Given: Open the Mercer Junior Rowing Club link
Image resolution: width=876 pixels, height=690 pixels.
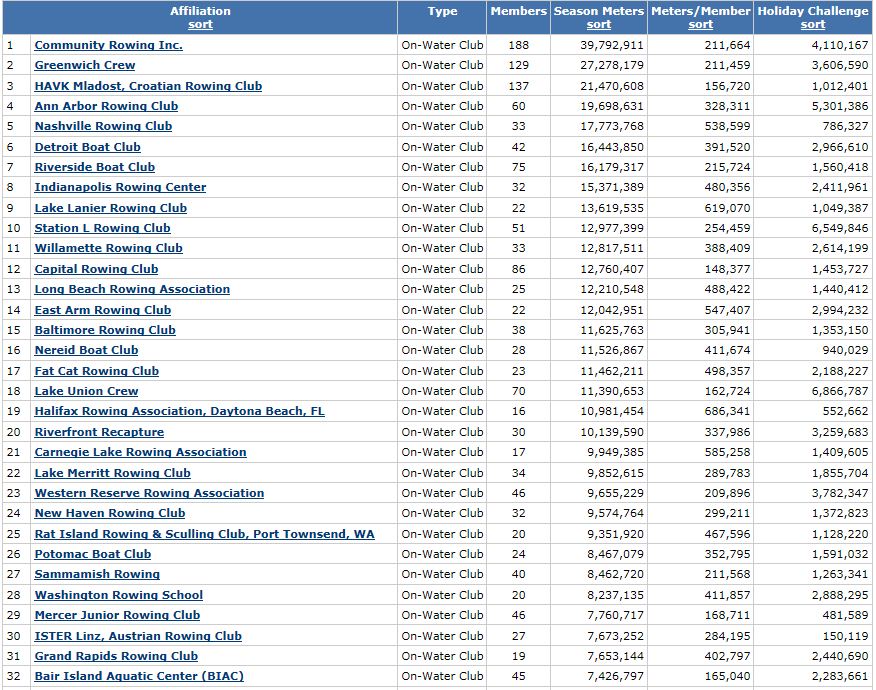Looking at the screenshot, I should point(117,615).
